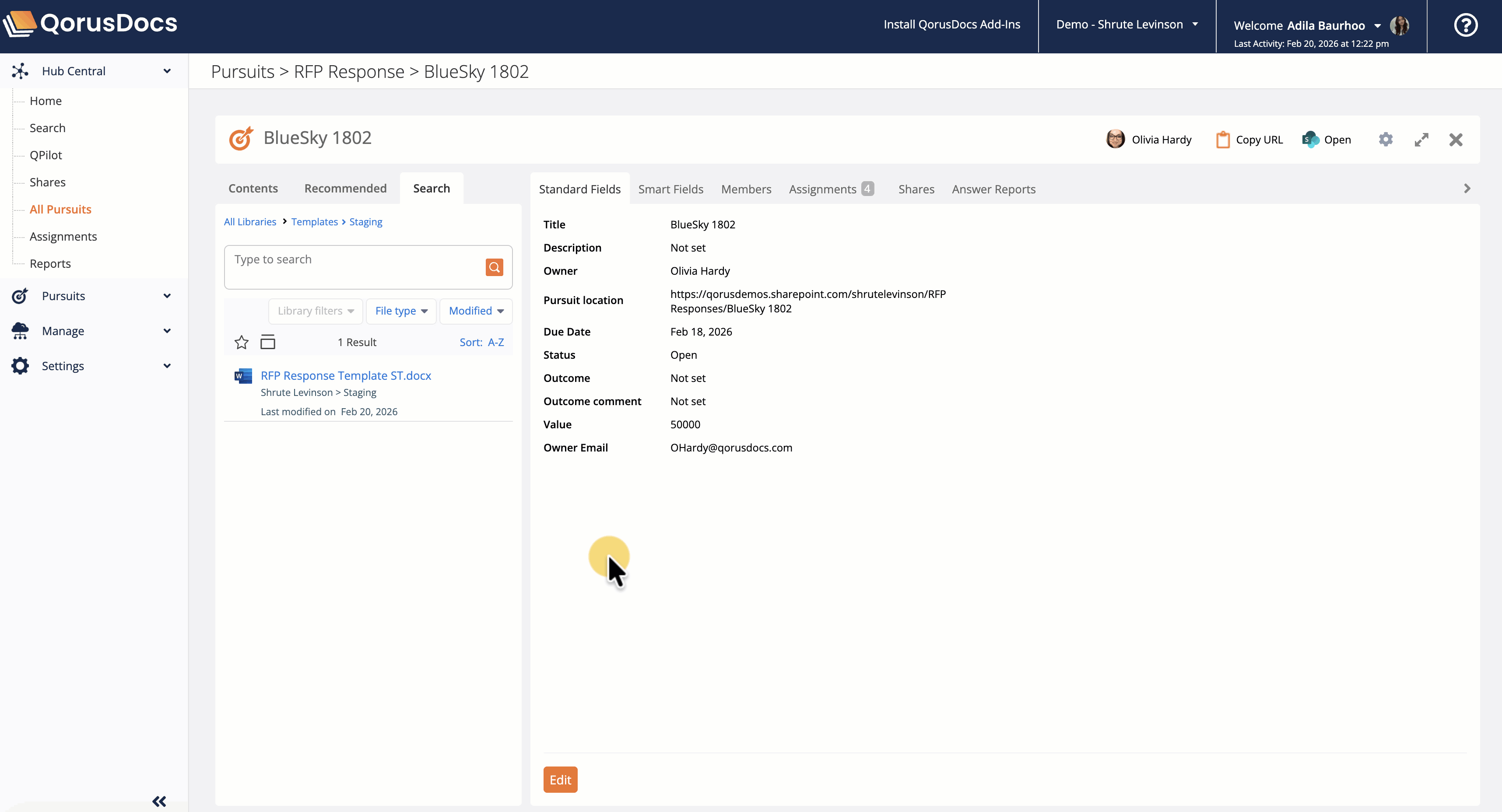Open the Assignments tab with badge

click(830, 189)
